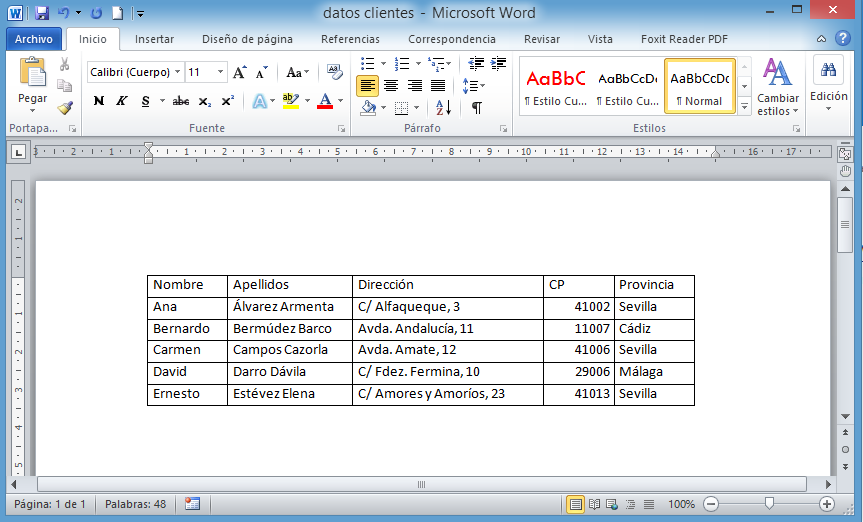
Task: Toggle bold (N) formatting
Action: point(99,101)
